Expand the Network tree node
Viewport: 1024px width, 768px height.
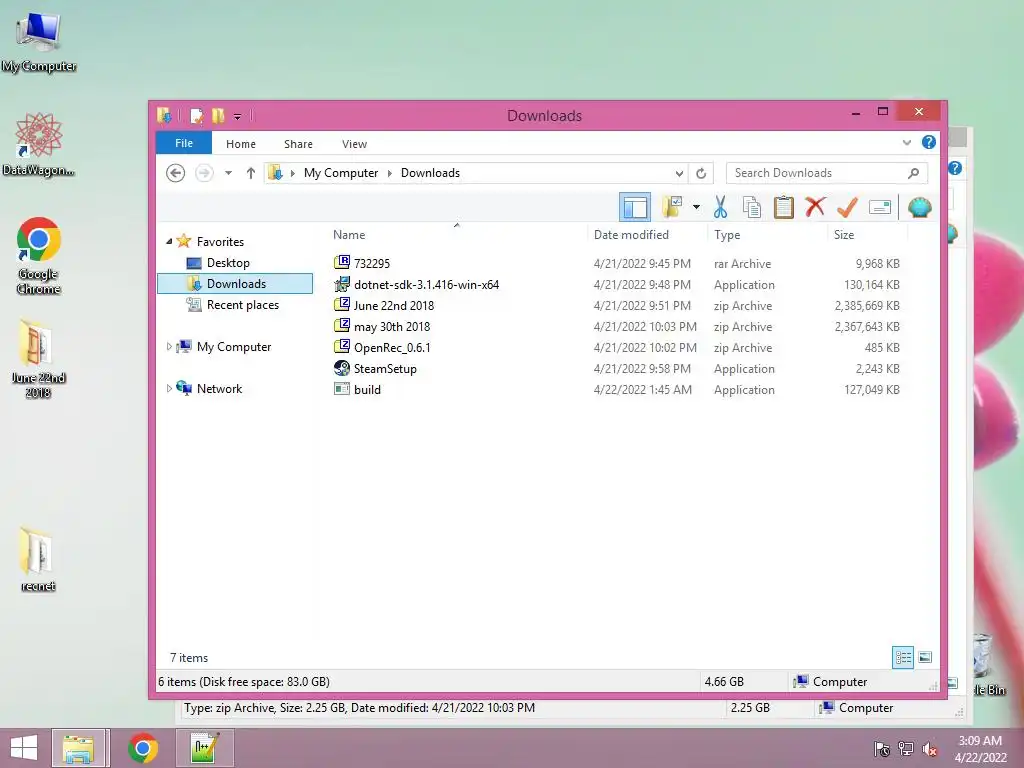point(169,389)
